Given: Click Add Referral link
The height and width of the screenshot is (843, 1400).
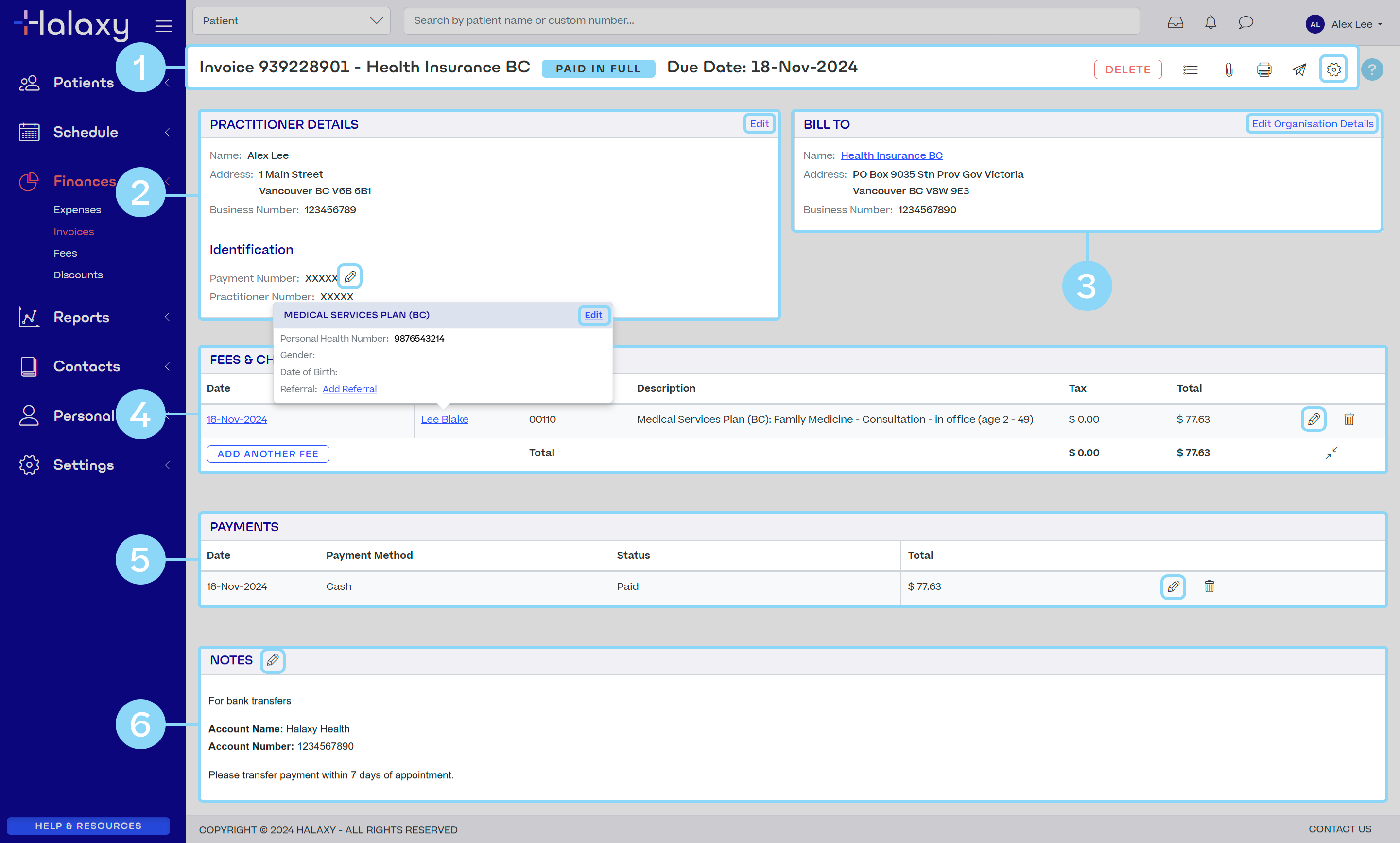Looking at the screenshot, I should [349, 389].
